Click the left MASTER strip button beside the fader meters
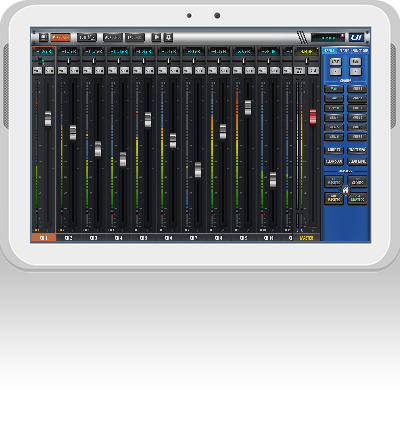This screenshot has height=437, width=401. click(x=299, y=71)
